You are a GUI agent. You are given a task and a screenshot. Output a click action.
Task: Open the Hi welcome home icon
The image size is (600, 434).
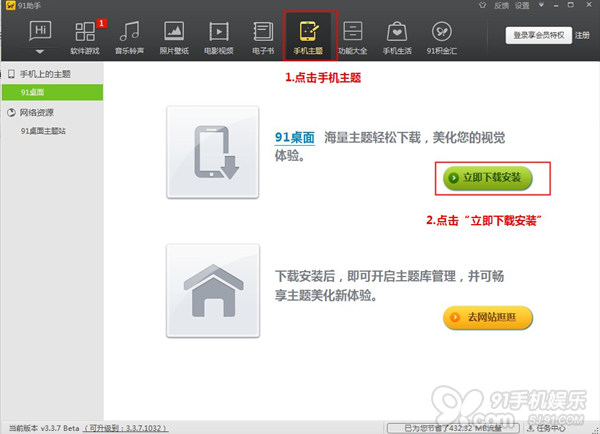(40, 31)
